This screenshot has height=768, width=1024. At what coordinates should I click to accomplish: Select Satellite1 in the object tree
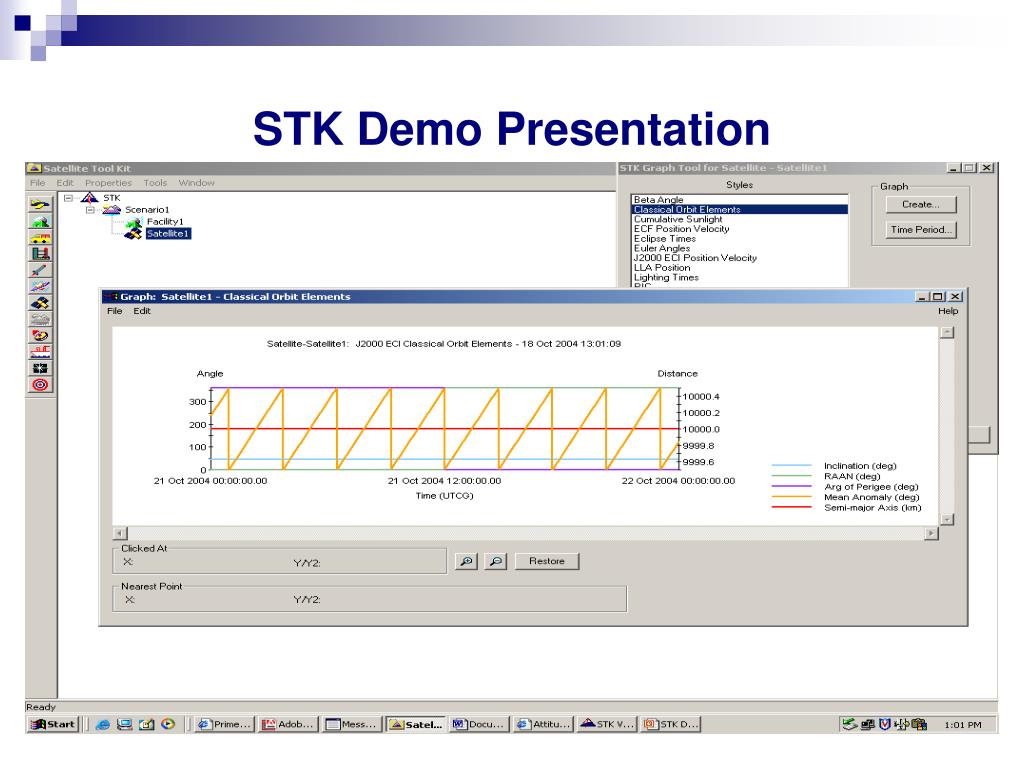168,234
